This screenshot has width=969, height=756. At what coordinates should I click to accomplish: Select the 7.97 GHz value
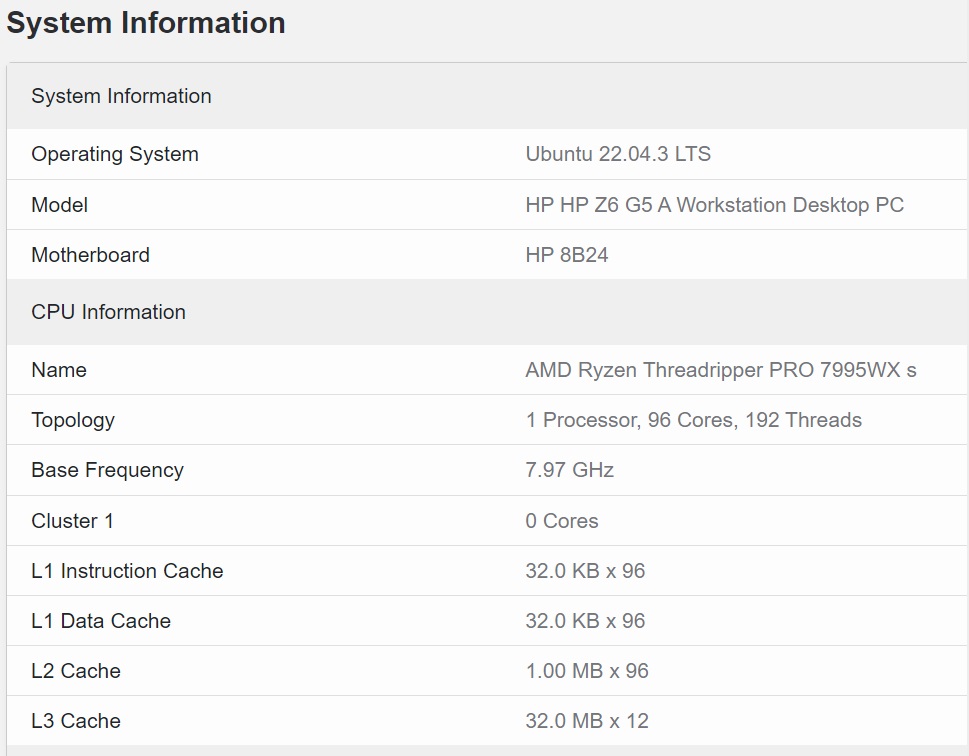(x=569, y=470)
